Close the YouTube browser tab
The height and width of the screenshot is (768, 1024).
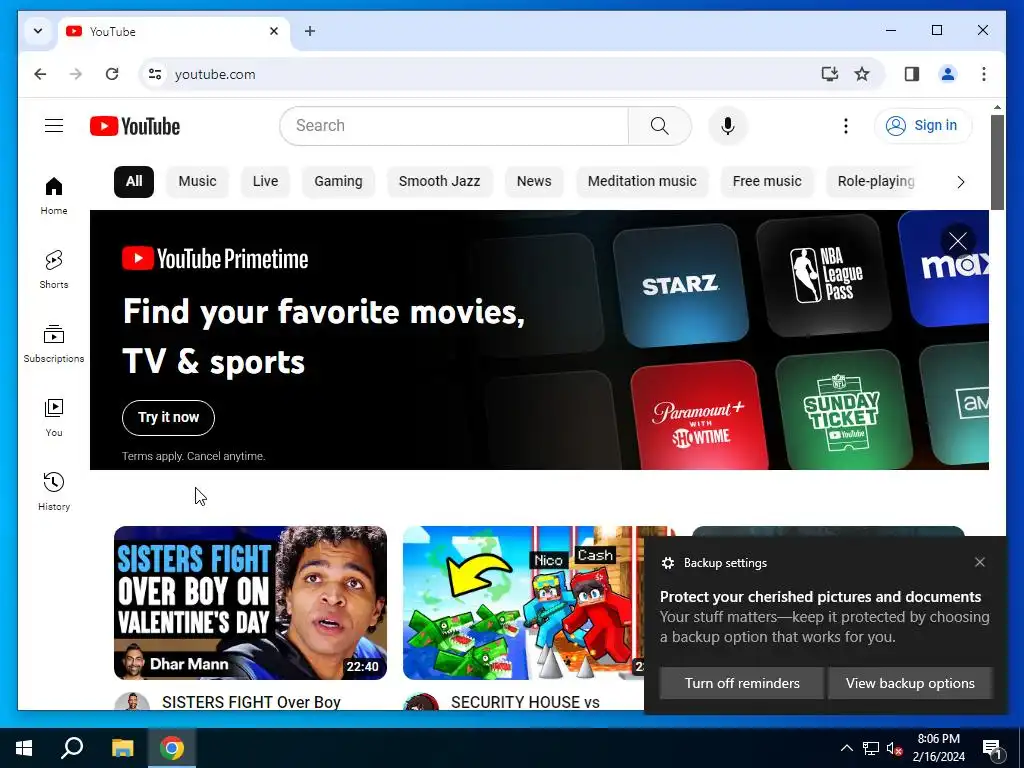pyautogui.click(x=274, y=31)
